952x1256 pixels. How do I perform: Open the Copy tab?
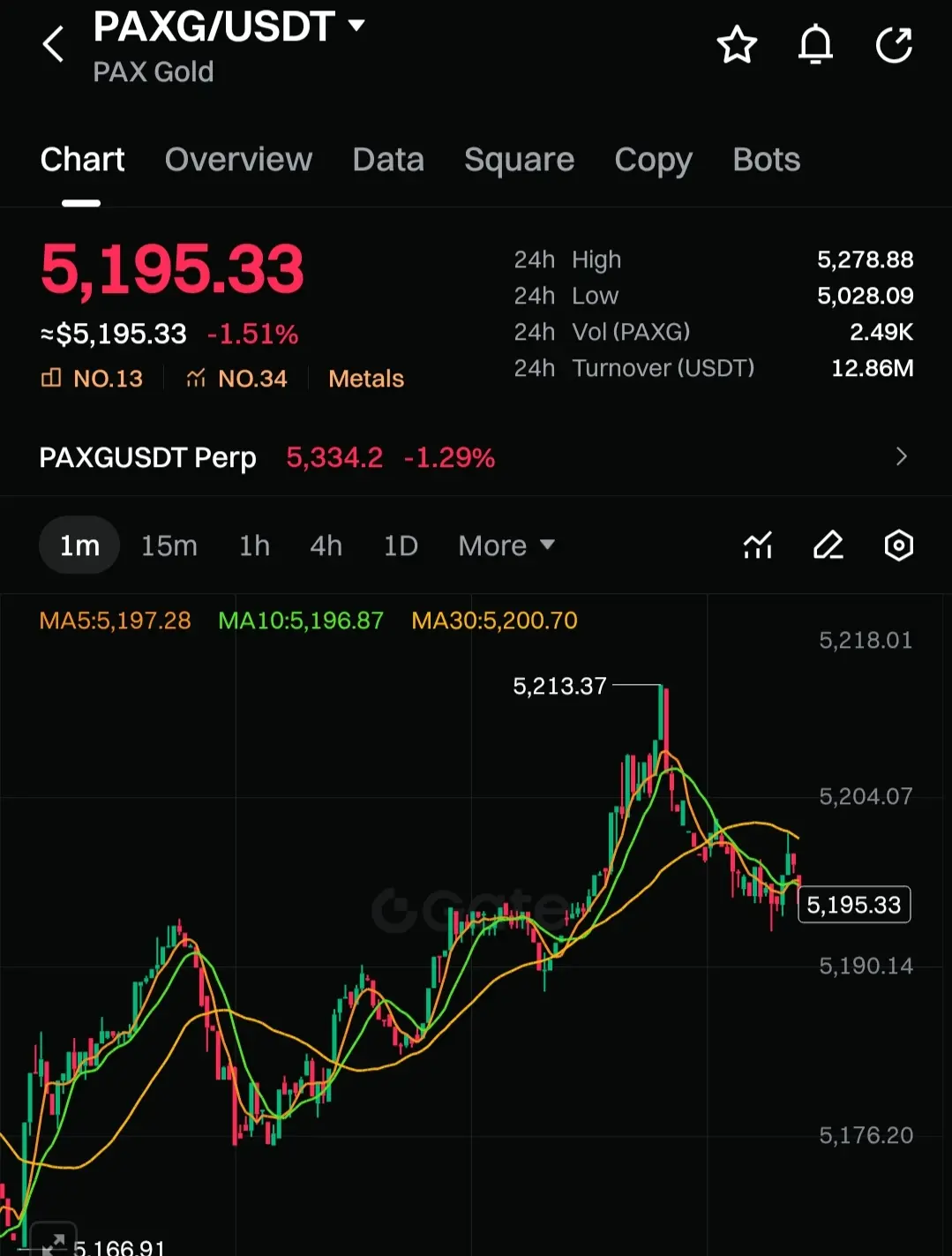coord(653,160)
